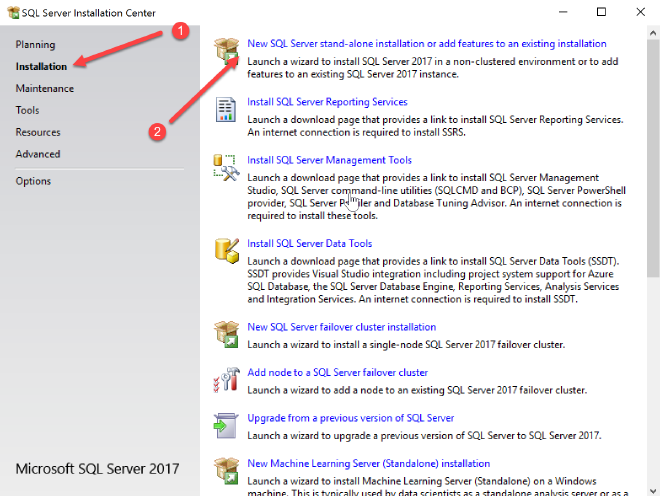
Task: Click the SQL Server Installation Center title bar icon
Action: coord(12,12)
